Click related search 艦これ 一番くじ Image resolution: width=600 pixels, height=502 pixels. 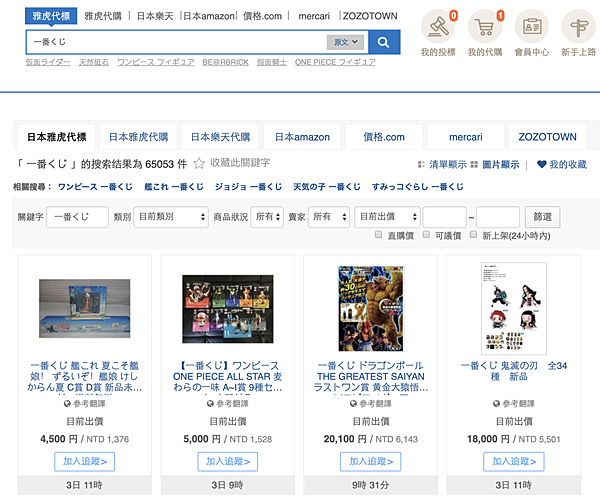point(174,187)
